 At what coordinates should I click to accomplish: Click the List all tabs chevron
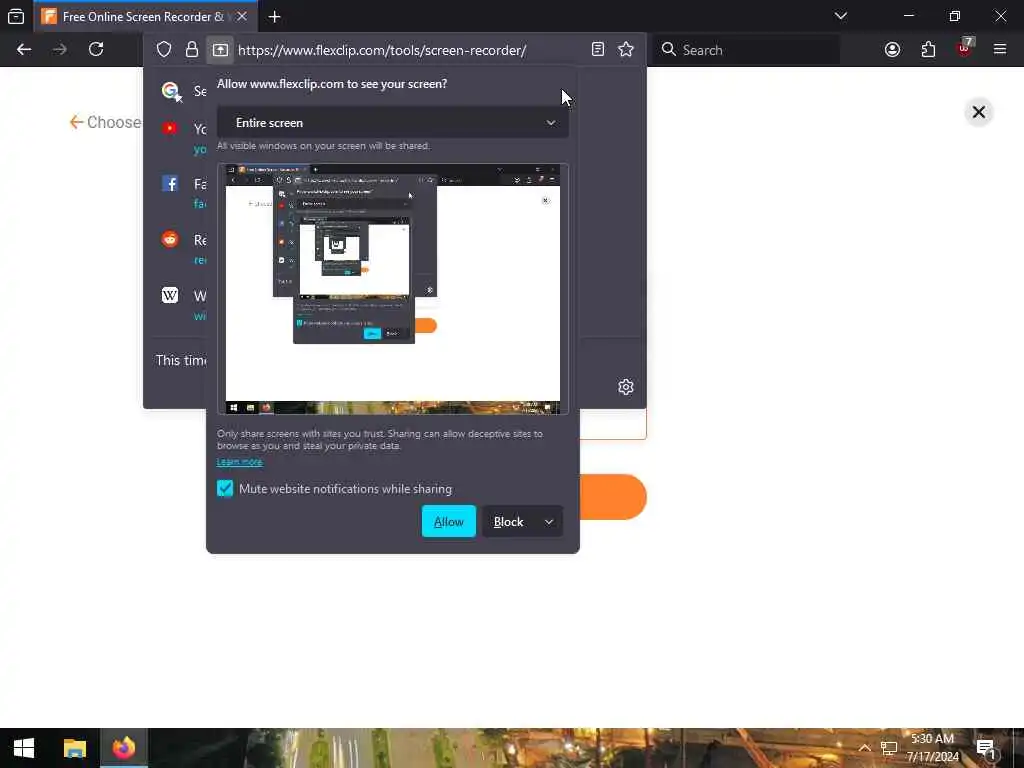tap(840, 16)
